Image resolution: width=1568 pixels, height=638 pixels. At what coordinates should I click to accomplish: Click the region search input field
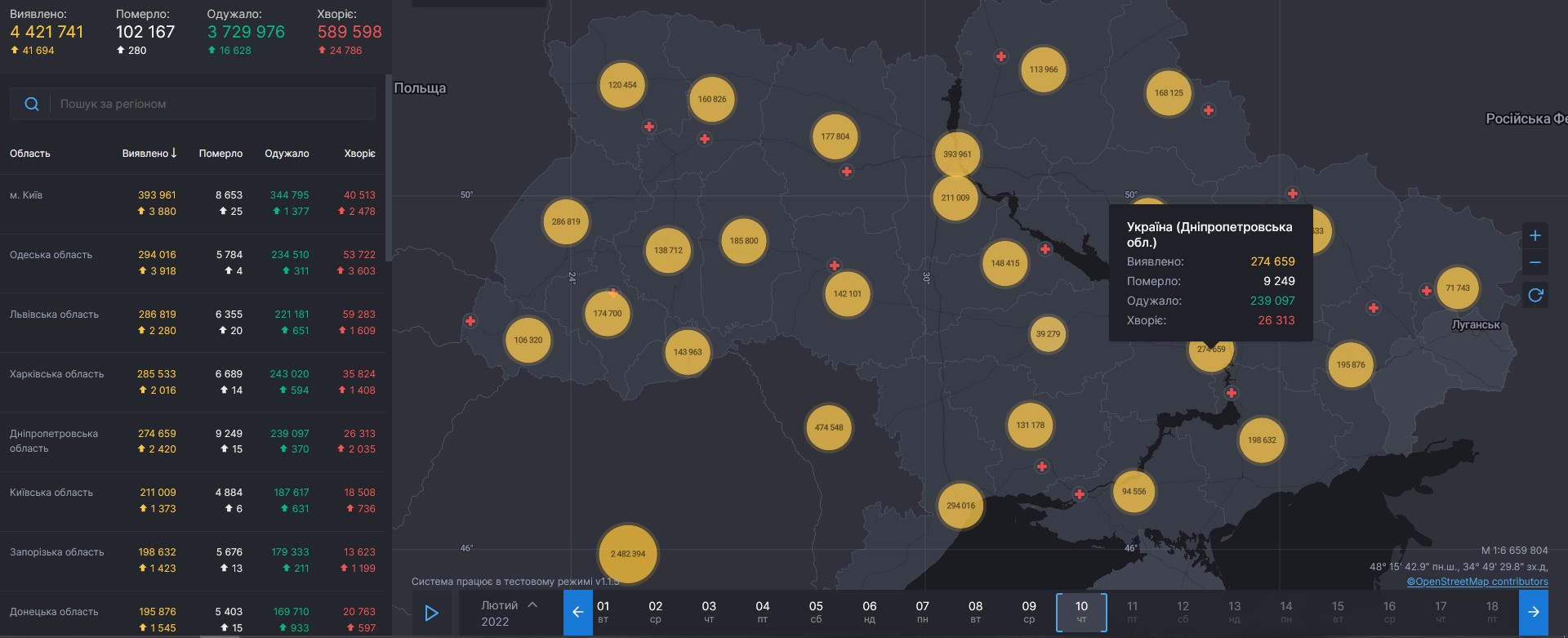tap(212, 104)
